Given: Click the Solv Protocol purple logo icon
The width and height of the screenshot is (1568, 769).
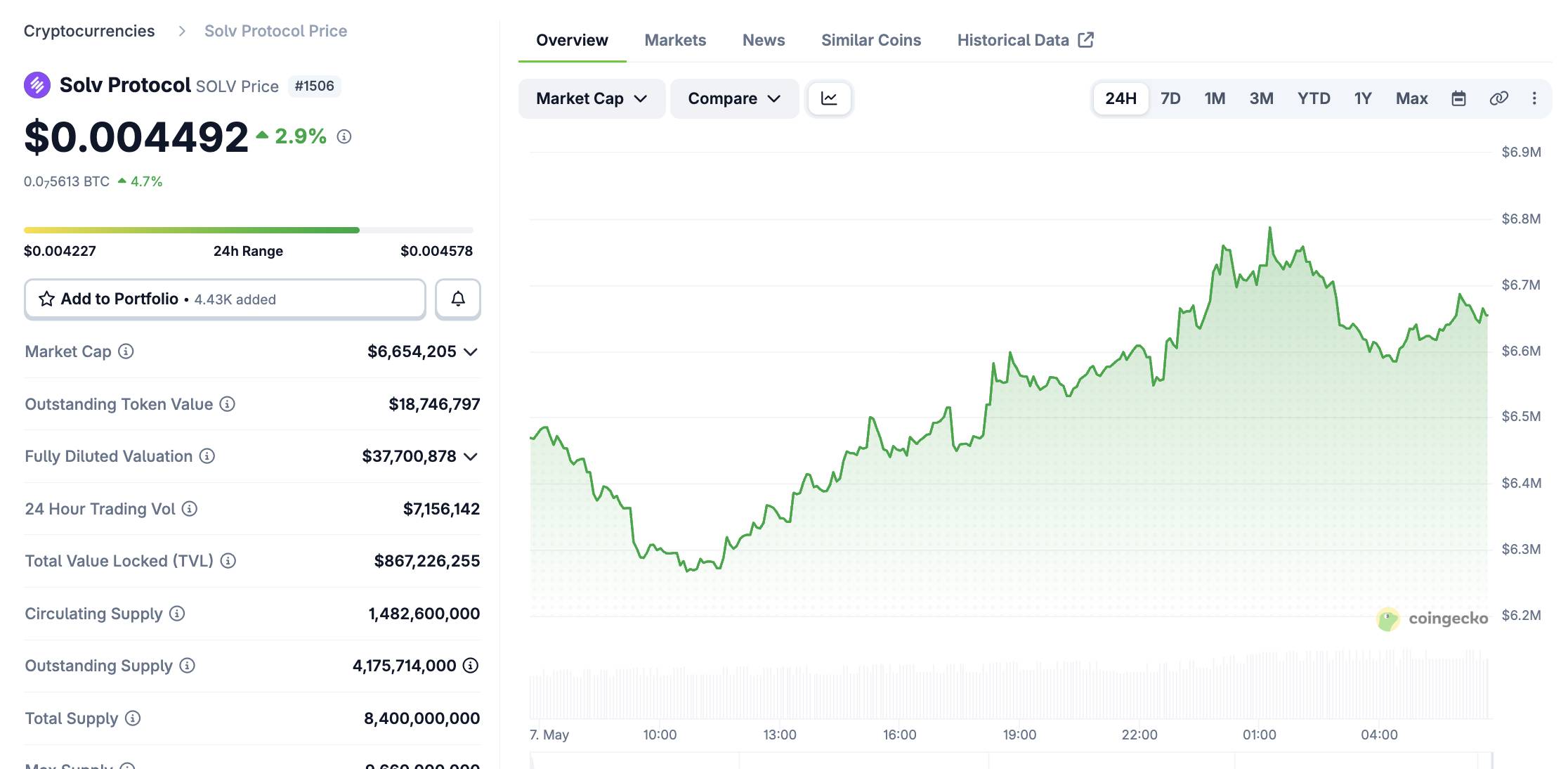Looking at the screenshot, I should 37,86.
